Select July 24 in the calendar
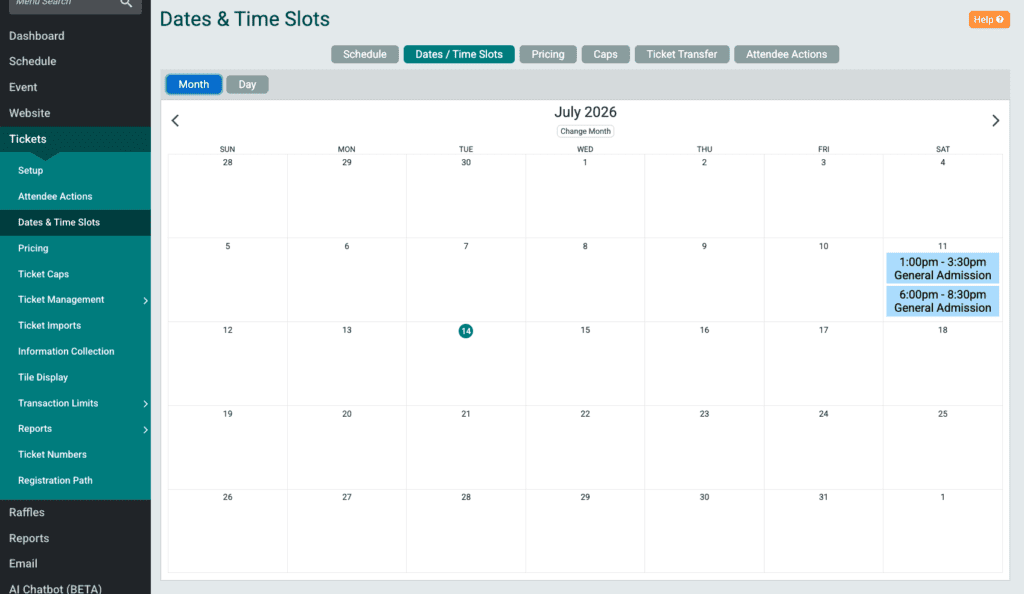The height and width of the screenshot is (594, 1024). tap(823, 414)
